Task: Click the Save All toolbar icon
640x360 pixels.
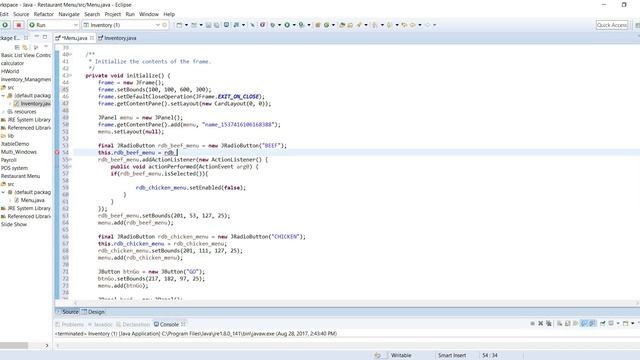Action: [217, 25]
